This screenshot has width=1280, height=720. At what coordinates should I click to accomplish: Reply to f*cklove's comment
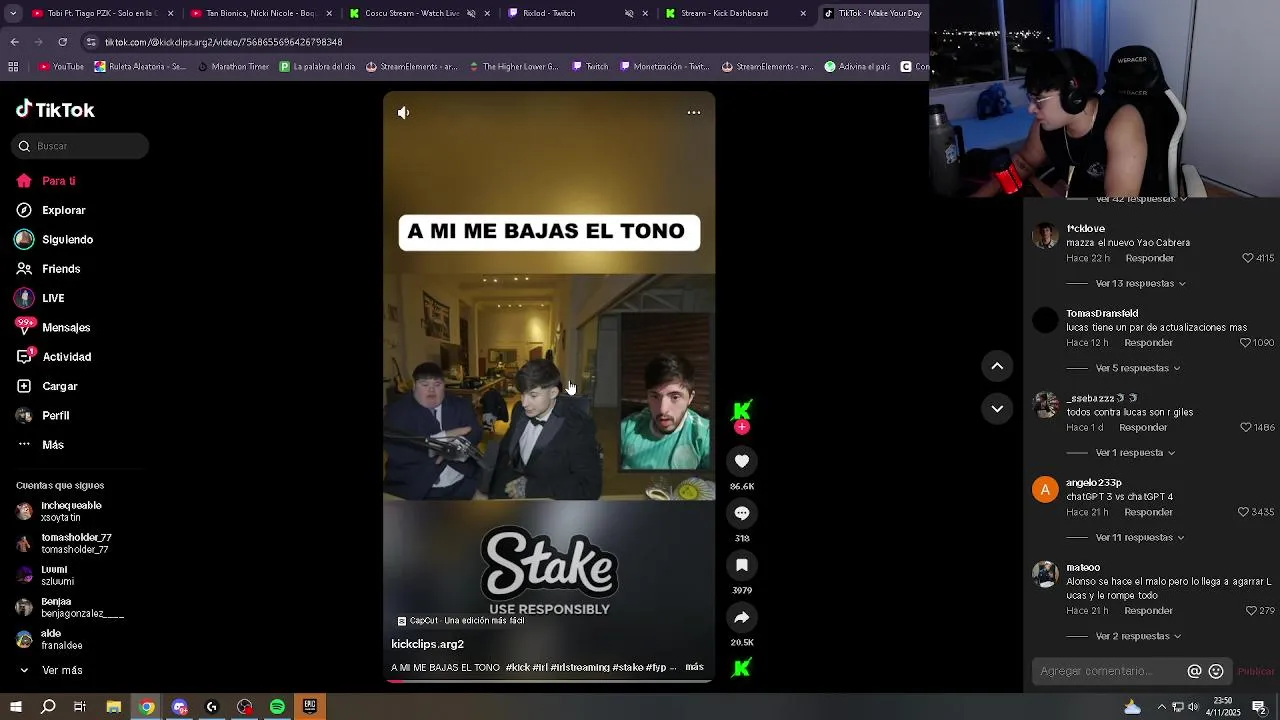[x=1149, y=258]
